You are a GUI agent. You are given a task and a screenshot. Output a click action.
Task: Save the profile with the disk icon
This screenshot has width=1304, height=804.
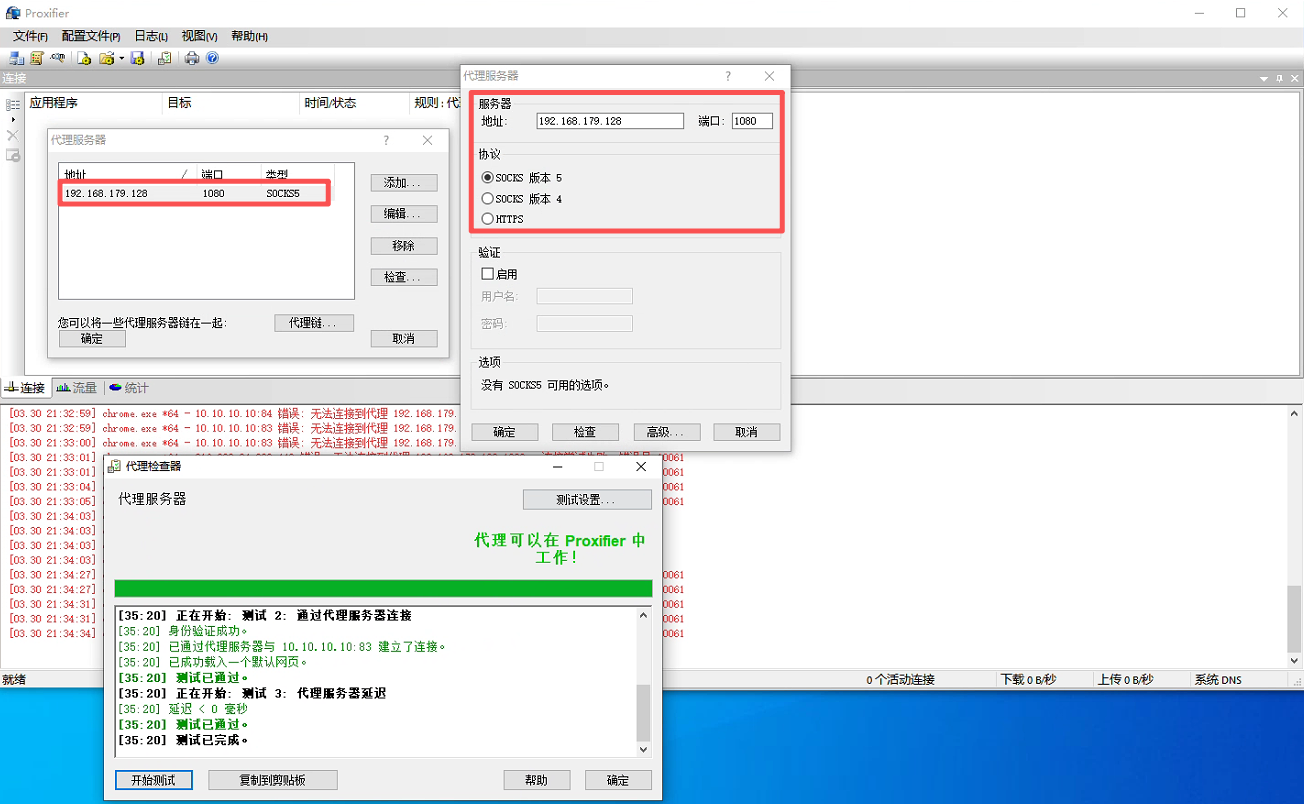coord(138,58)
